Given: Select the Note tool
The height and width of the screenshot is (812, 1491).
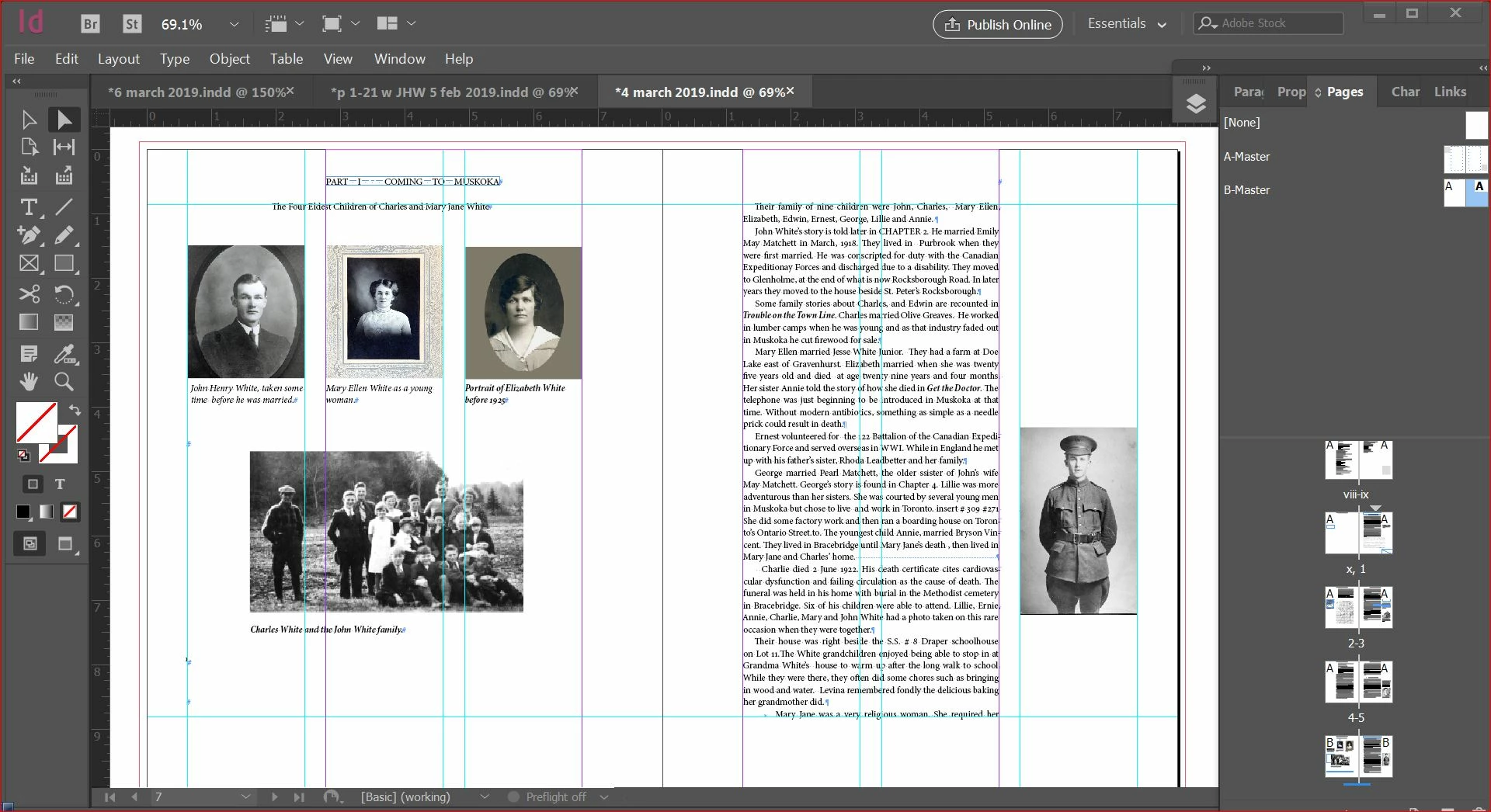Looking at the screenshot, I should pos(29,354).
